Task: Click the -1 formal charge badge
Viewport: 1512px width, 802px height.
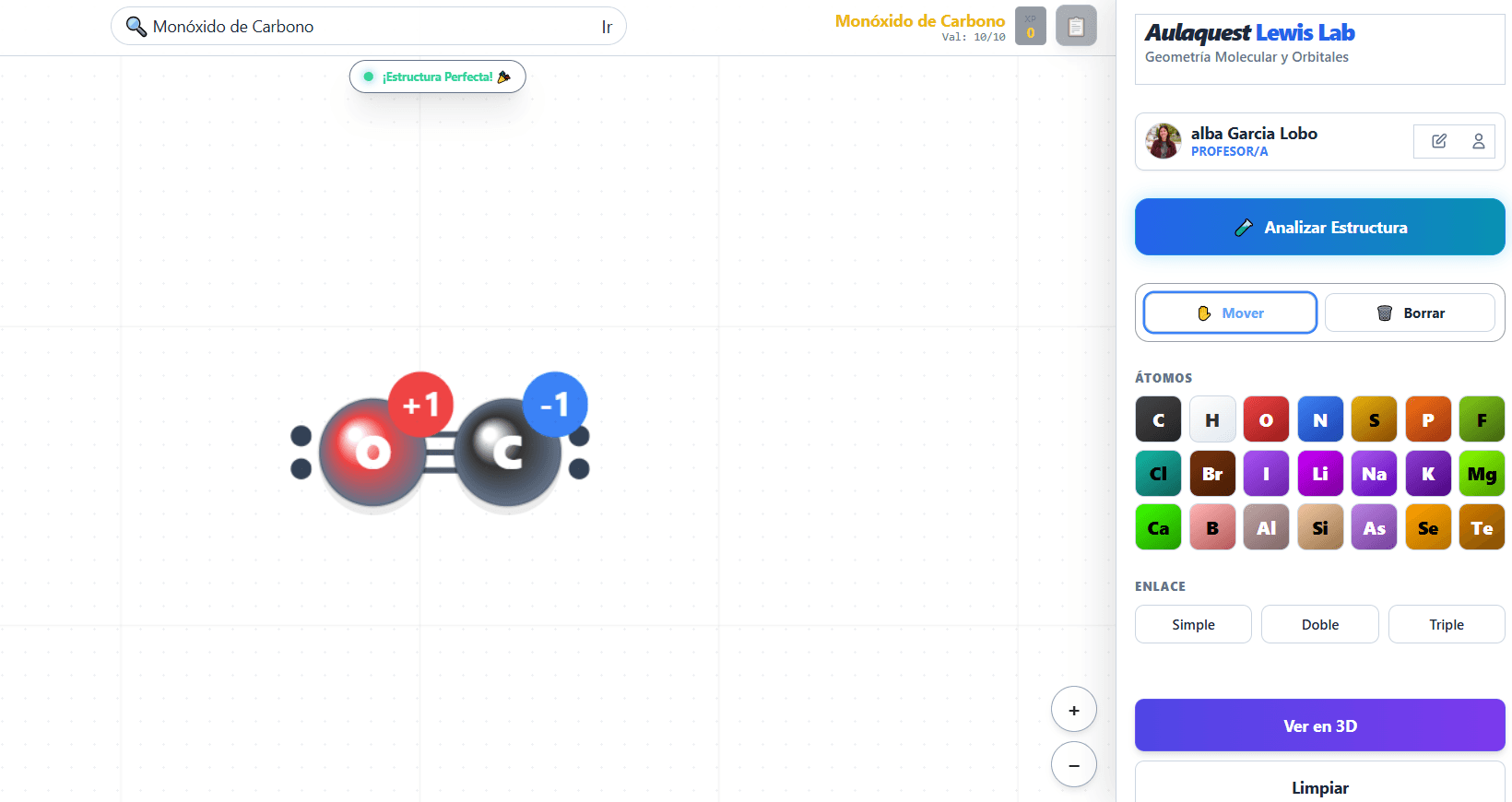Action: pos(555,405)
